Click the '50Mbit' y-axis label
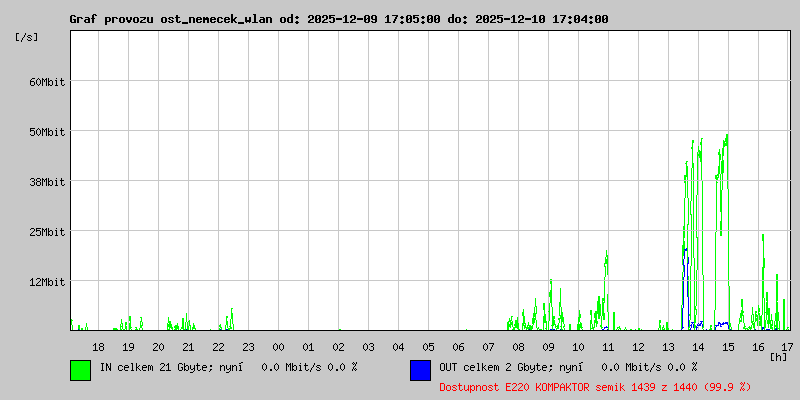 coord(47,132)
